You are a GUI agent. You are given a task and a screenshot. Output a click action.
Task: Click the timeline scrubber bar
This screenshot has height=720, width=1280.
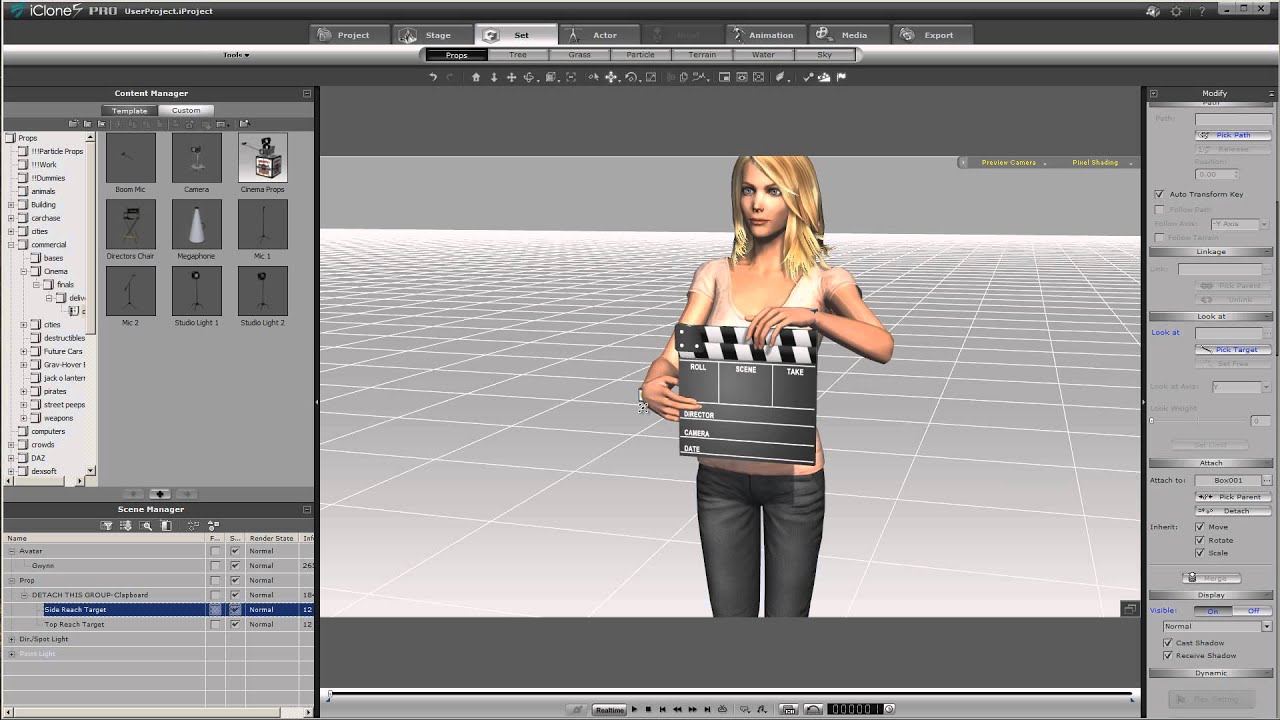(x=730, y=693)
